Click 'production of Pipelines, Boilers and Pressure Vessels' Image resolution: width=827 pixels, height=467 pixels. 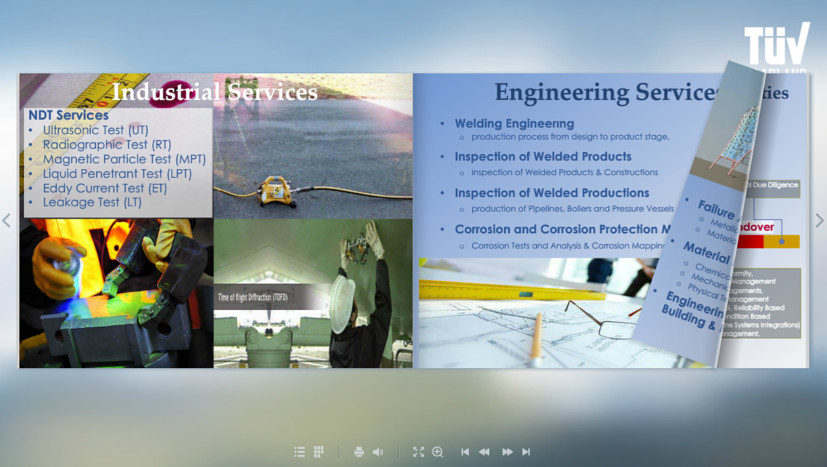[572, 209]
